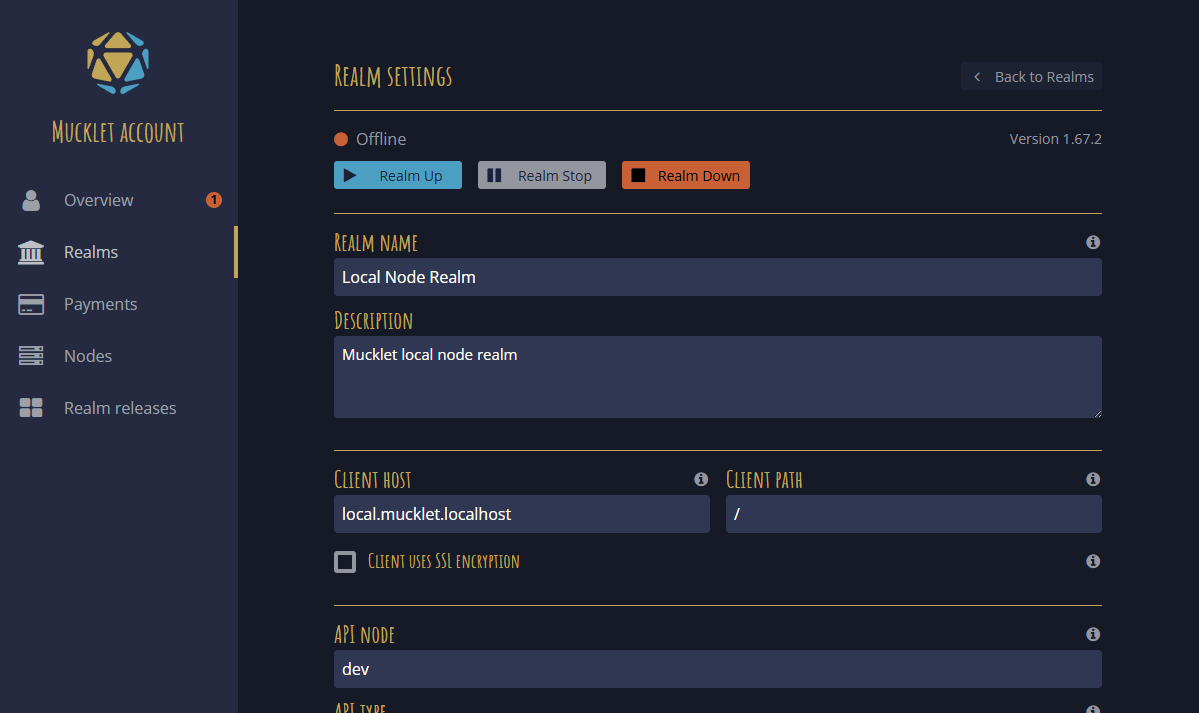The height and width of the screenshot is (713, 1199).
Task: Open Realm releases page
Action: tap(119, 408)
